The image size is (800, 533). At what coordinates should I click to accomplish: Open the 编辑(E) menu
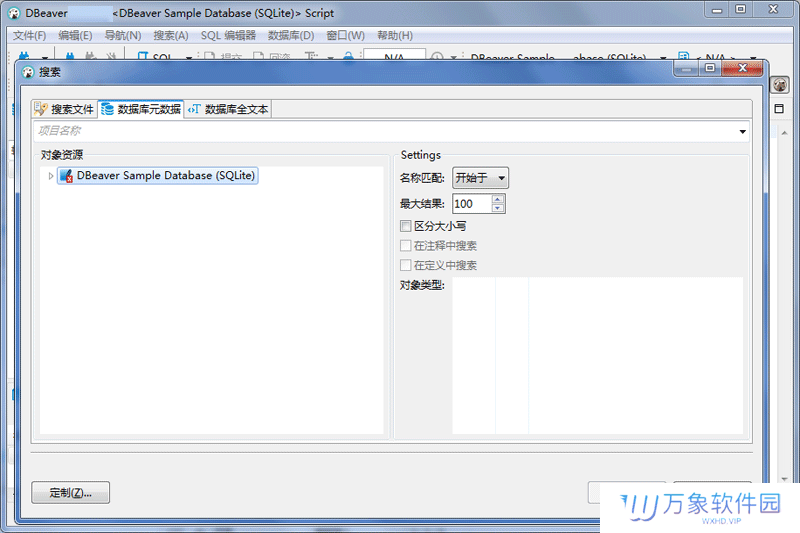[75, 36]
